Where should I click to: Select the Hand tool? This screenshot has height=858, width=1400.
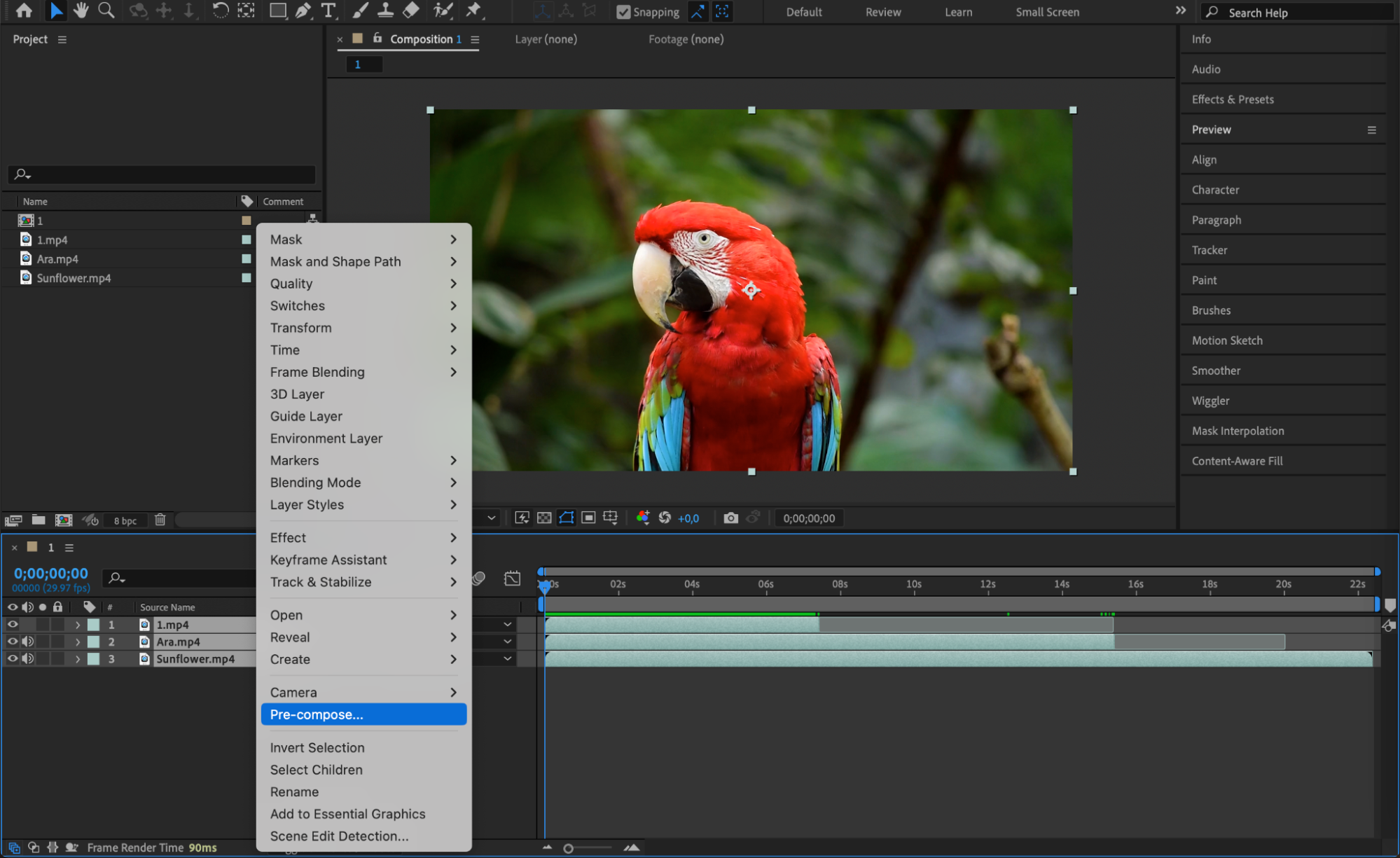(x=81, y=11)
